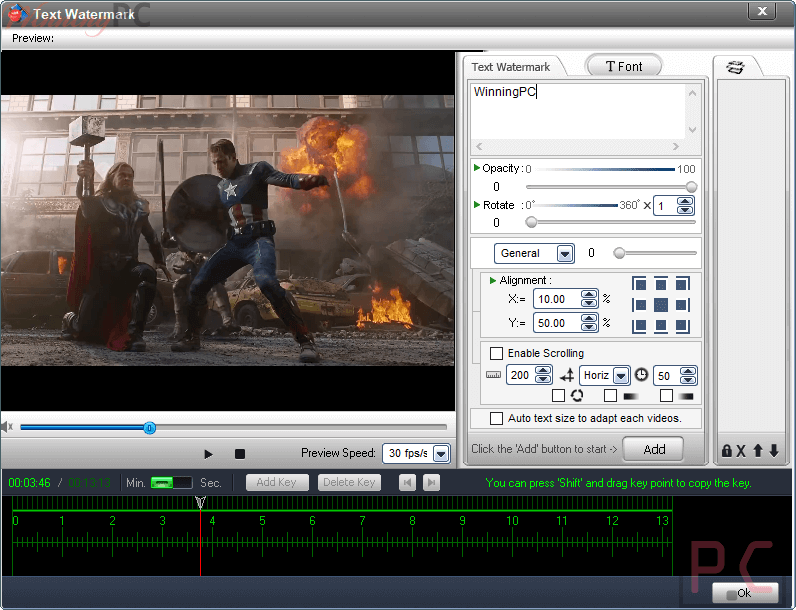The height and width of the screenshot is (610, 796).
Task: Expand the Alignment section arrow
Action: (492, 280)
